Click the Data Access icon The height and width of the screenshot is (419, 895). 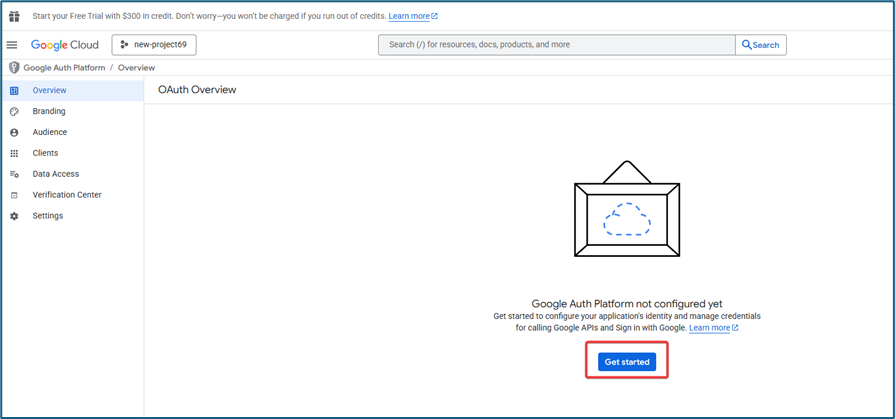tap(14, 175)
